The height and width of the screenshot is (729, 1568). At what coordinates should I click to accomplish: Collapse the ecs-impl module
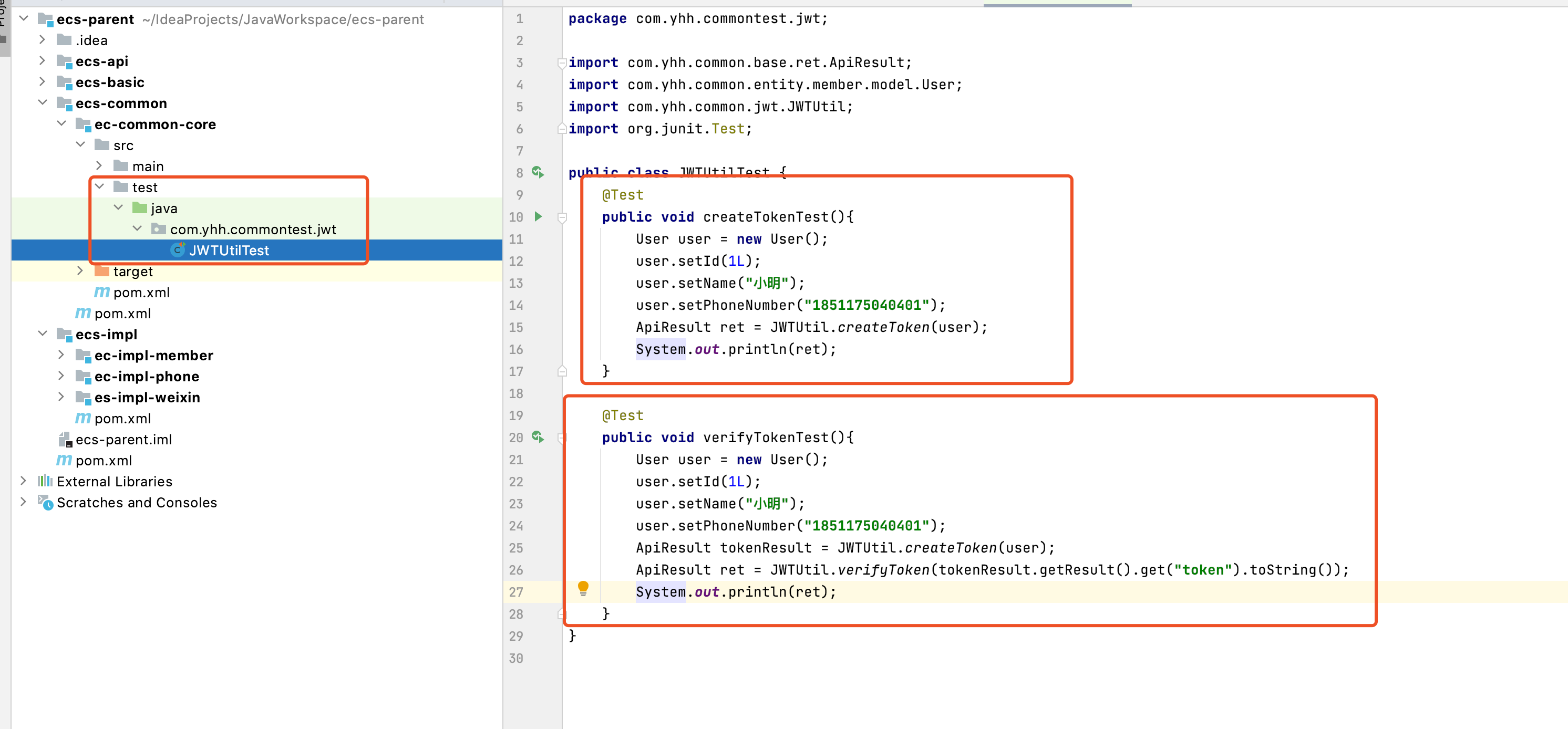pyautogui.click(x=42, y=334)
